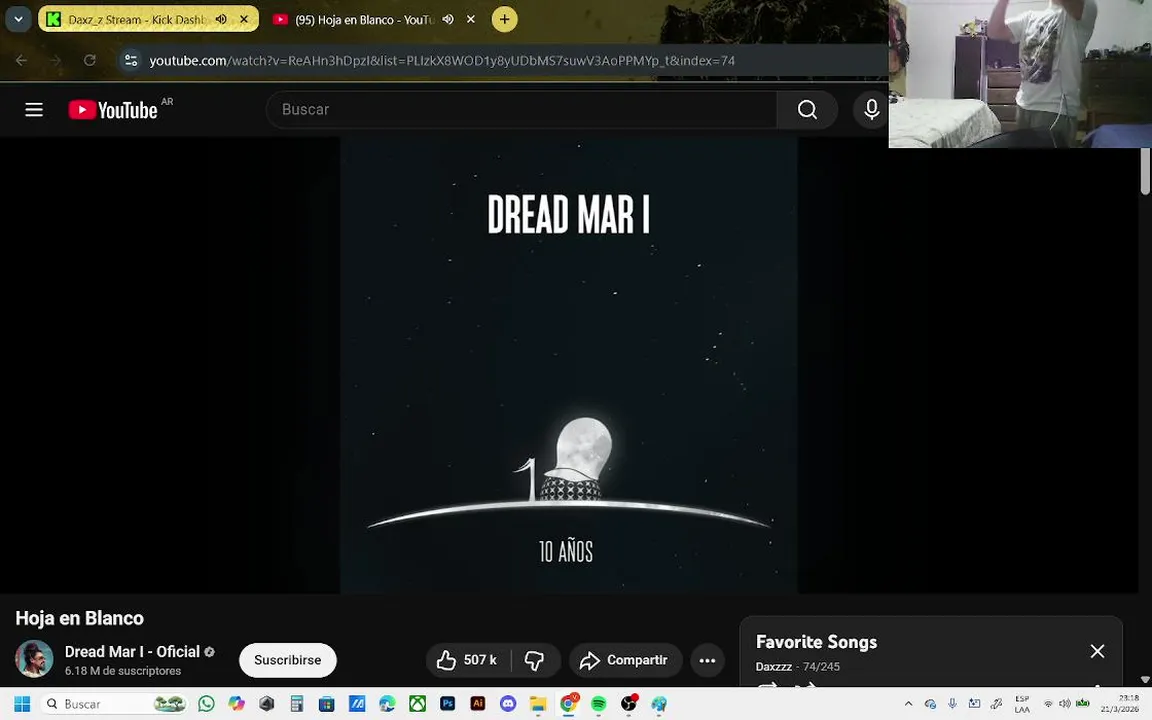Focus the YouTube Buscar search field
1152x720 pixels.
pos(522,109)
